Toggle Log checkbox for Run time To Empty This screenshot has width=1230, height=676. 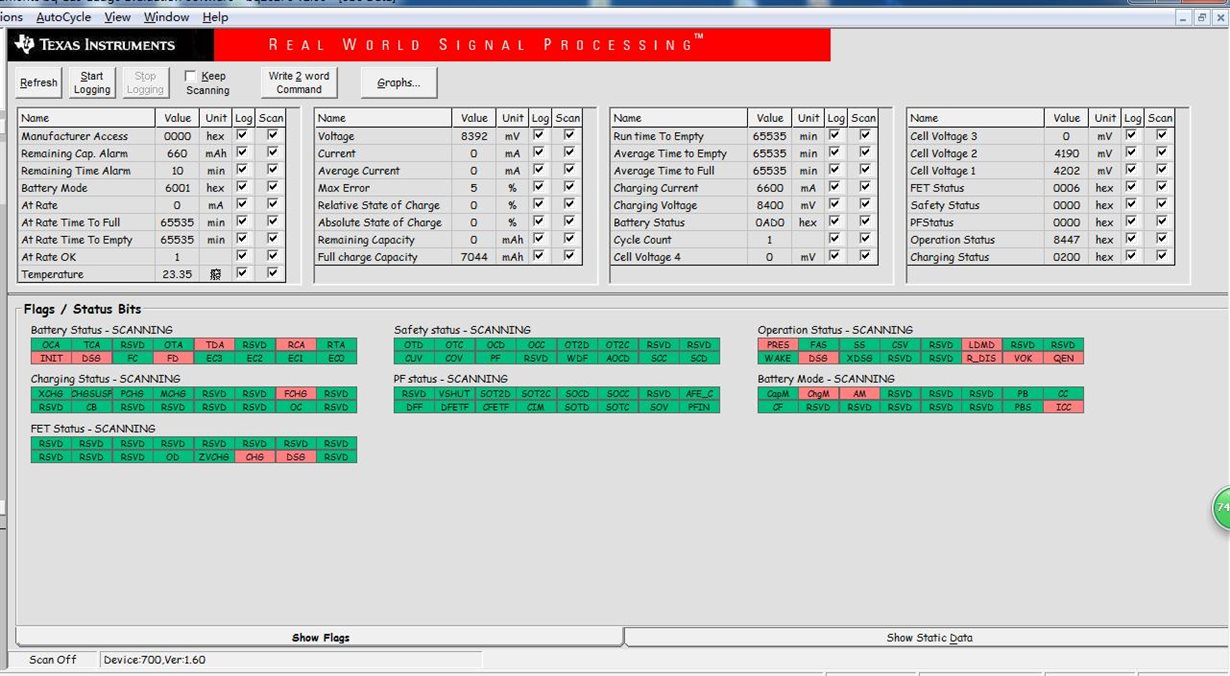click(836, 136)
